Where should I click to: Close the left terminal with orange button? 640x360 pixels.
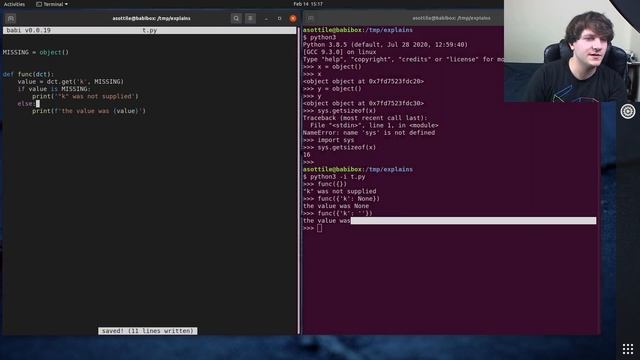[x=293, y=18]
